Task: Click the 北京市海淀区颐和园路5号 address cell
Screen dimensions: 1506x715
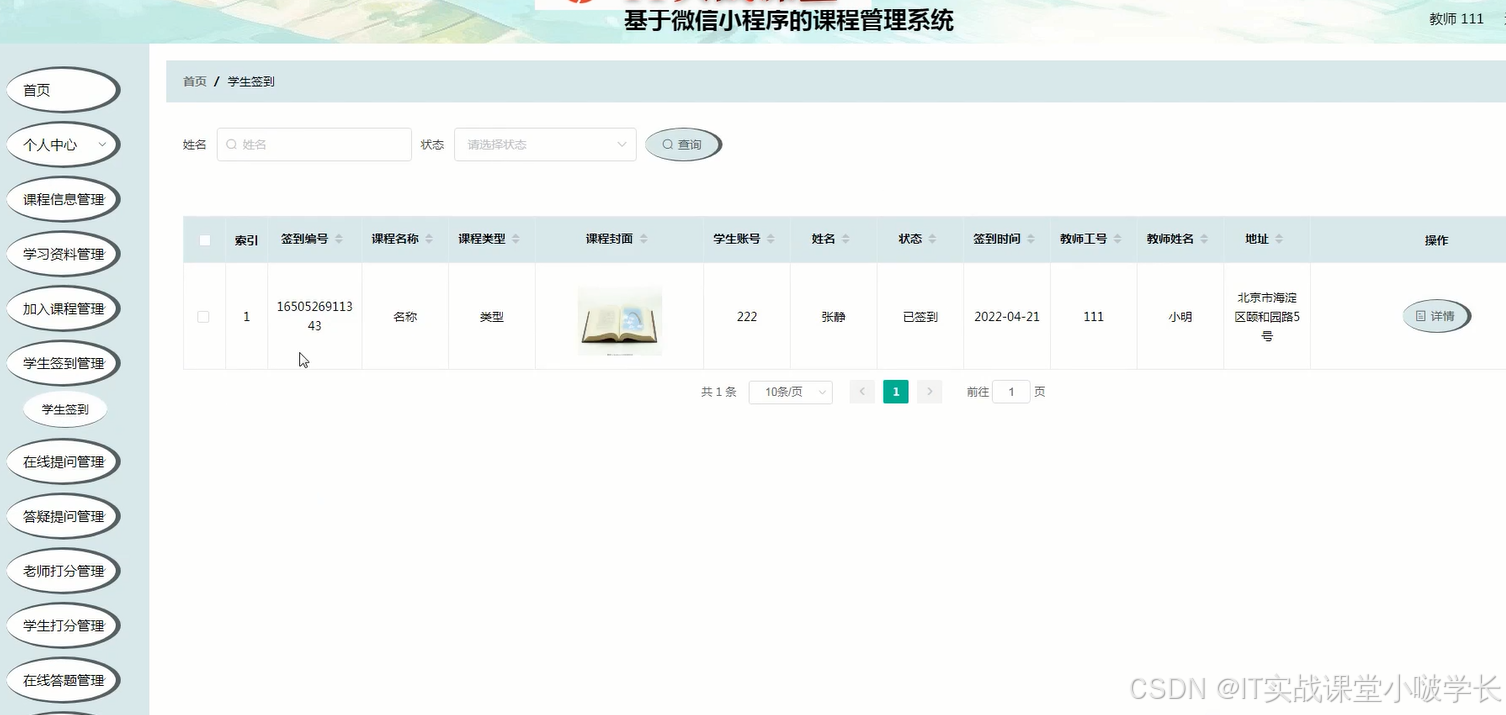Action: click(1267, 317)
